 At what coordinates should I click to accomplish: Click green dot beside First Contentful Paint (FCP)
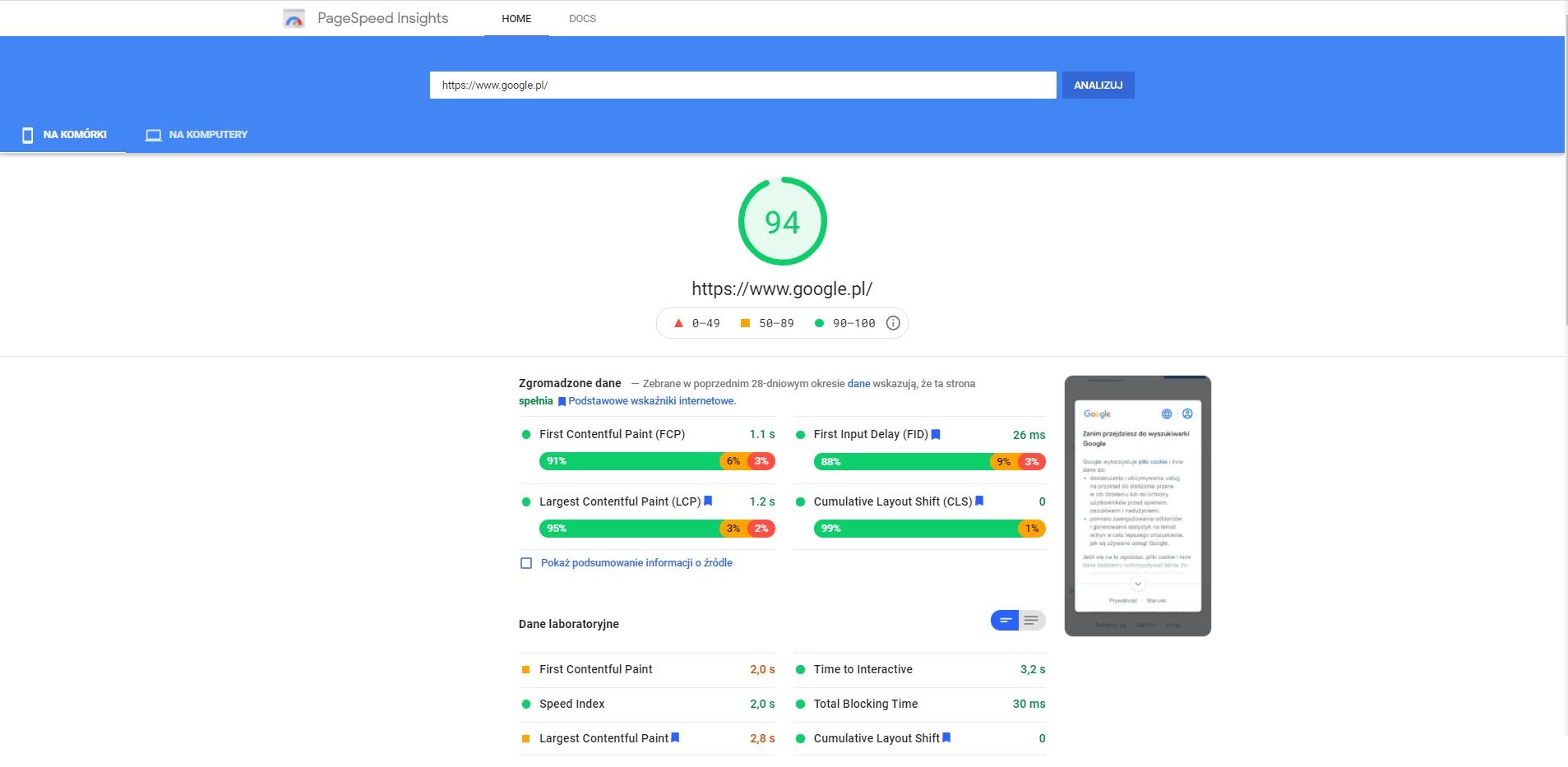(525, 434)
